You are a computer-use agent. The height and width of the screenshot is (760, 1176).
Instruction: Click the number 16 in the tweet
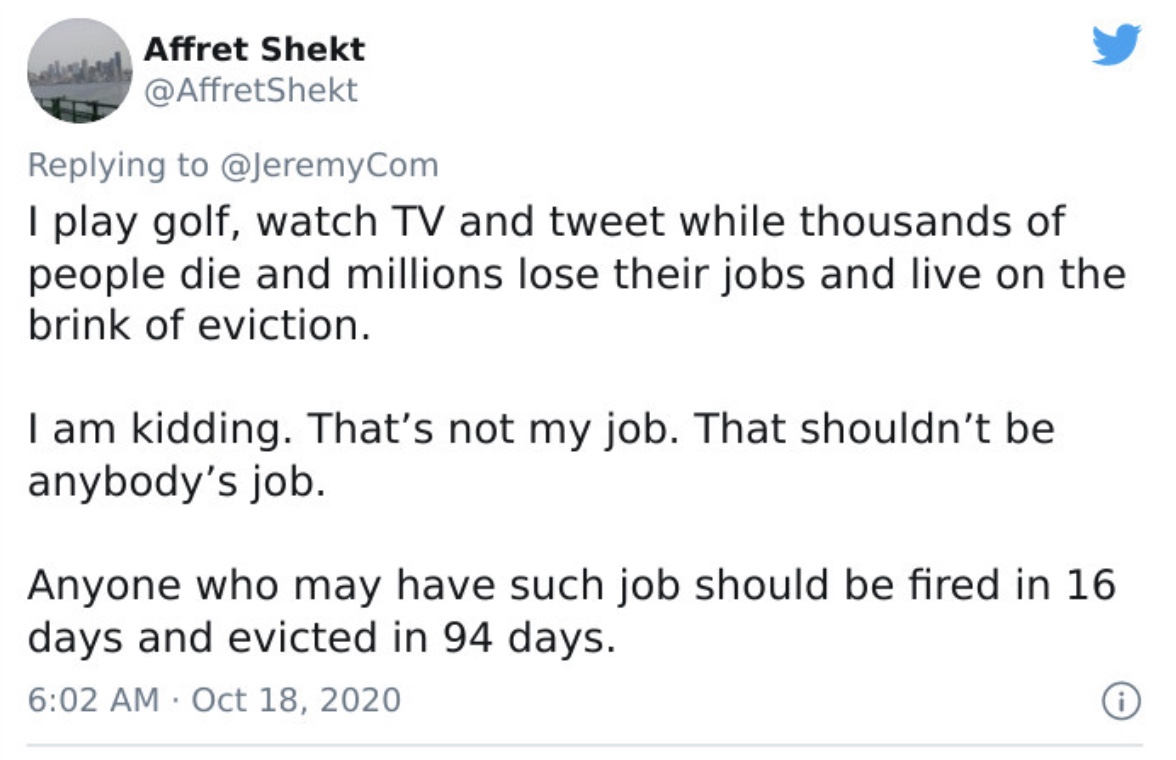(1090, 585)
